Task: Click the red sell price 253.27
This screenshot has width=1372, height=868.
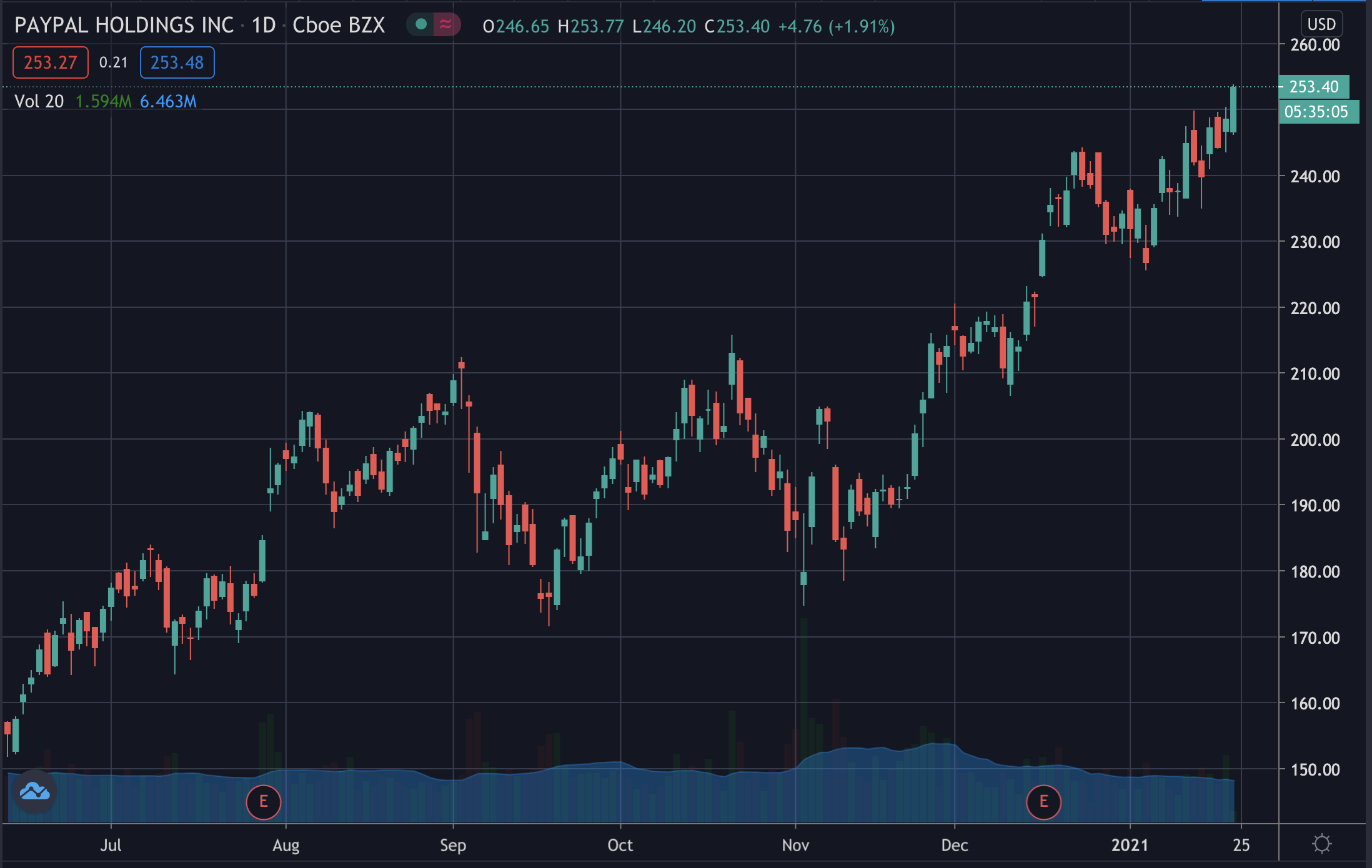Action: tap(51, 62)
